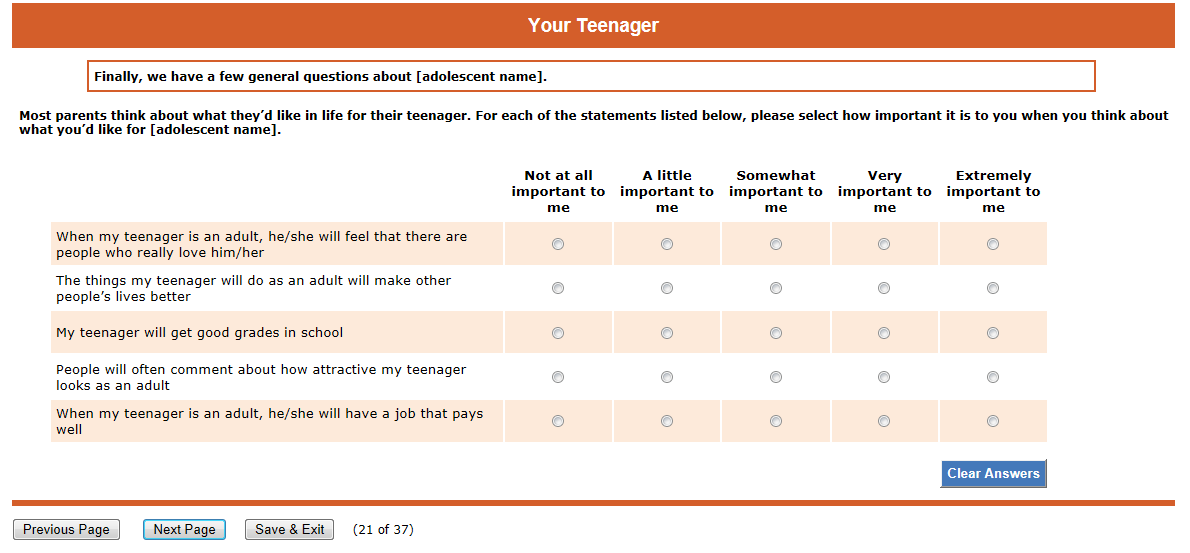This screenshot has height=553, width=1190.
Task: Select 'Extremely important' for people who love him/her
Action: (993, 244)
